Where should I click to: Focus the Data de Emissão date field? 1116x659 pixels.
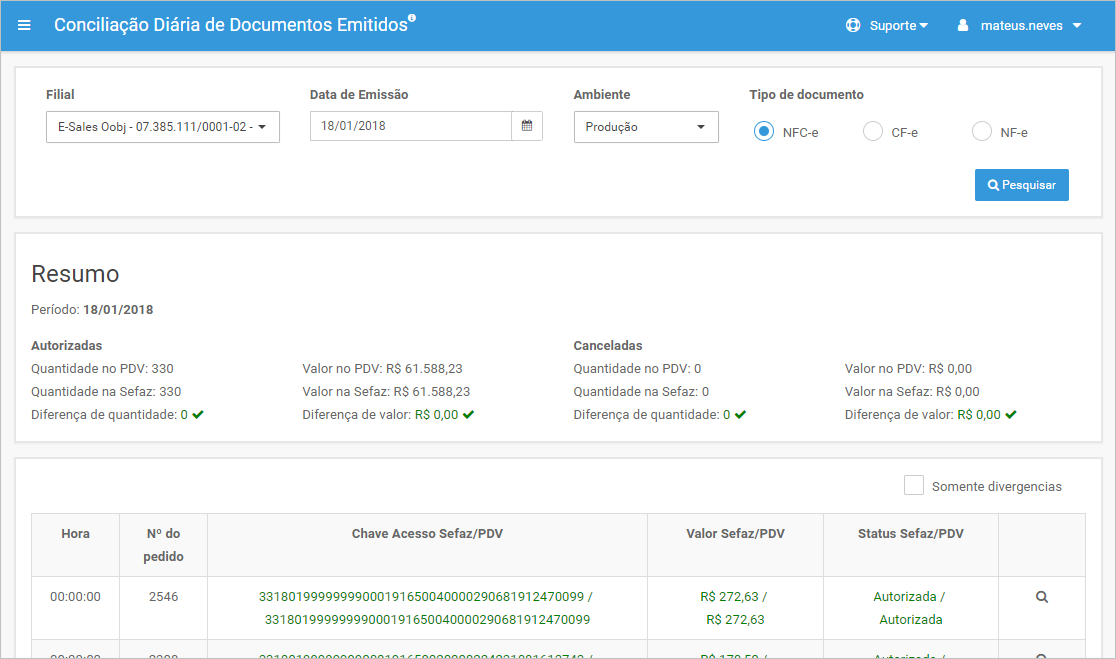click(x=411, y=126)
